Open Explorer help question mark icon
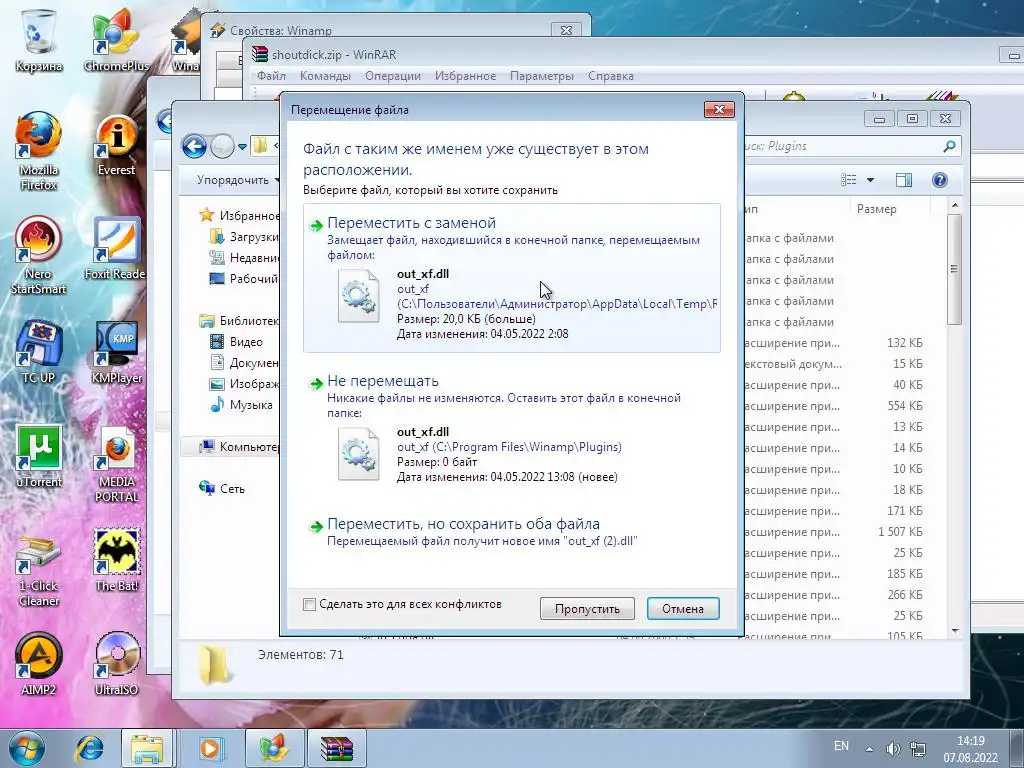The height and width of the screenshot is (768, 1024). click(940, 180)
